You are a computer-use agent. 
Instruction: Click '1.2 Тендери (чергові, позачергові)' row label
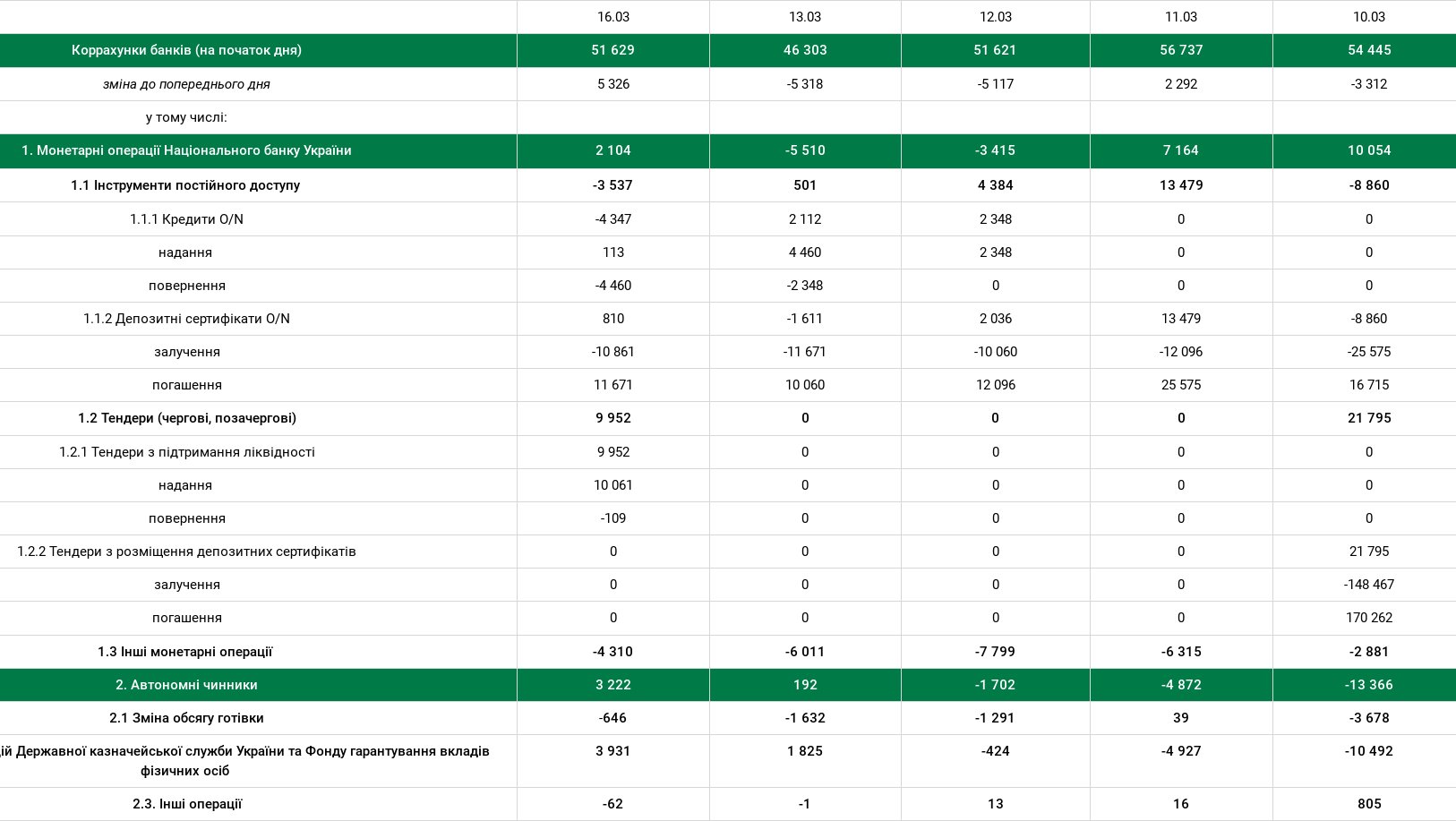pos(186,418)
